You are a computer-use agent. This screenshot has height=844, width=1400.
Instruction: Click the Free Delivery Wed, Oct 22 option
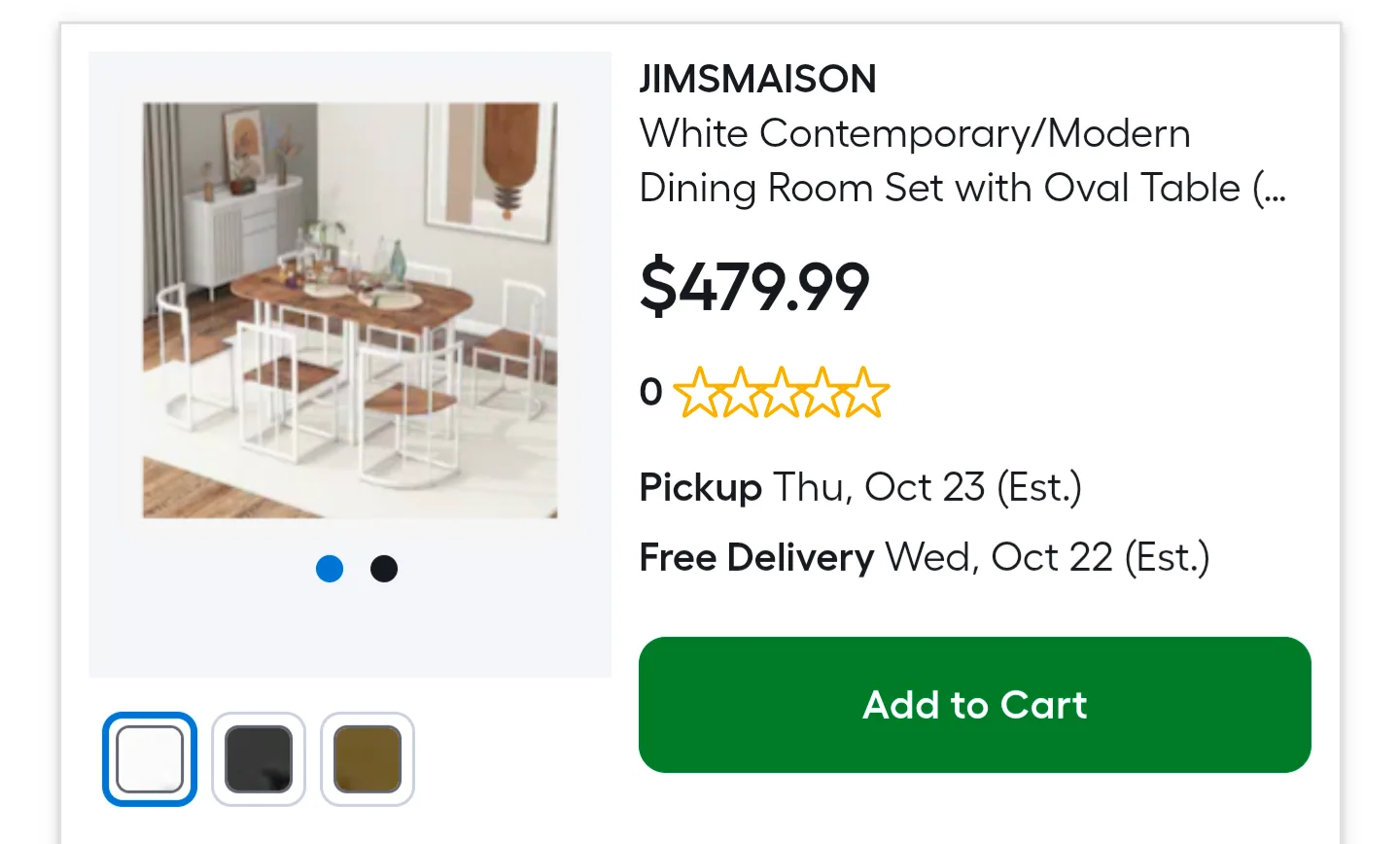[924, 557]
